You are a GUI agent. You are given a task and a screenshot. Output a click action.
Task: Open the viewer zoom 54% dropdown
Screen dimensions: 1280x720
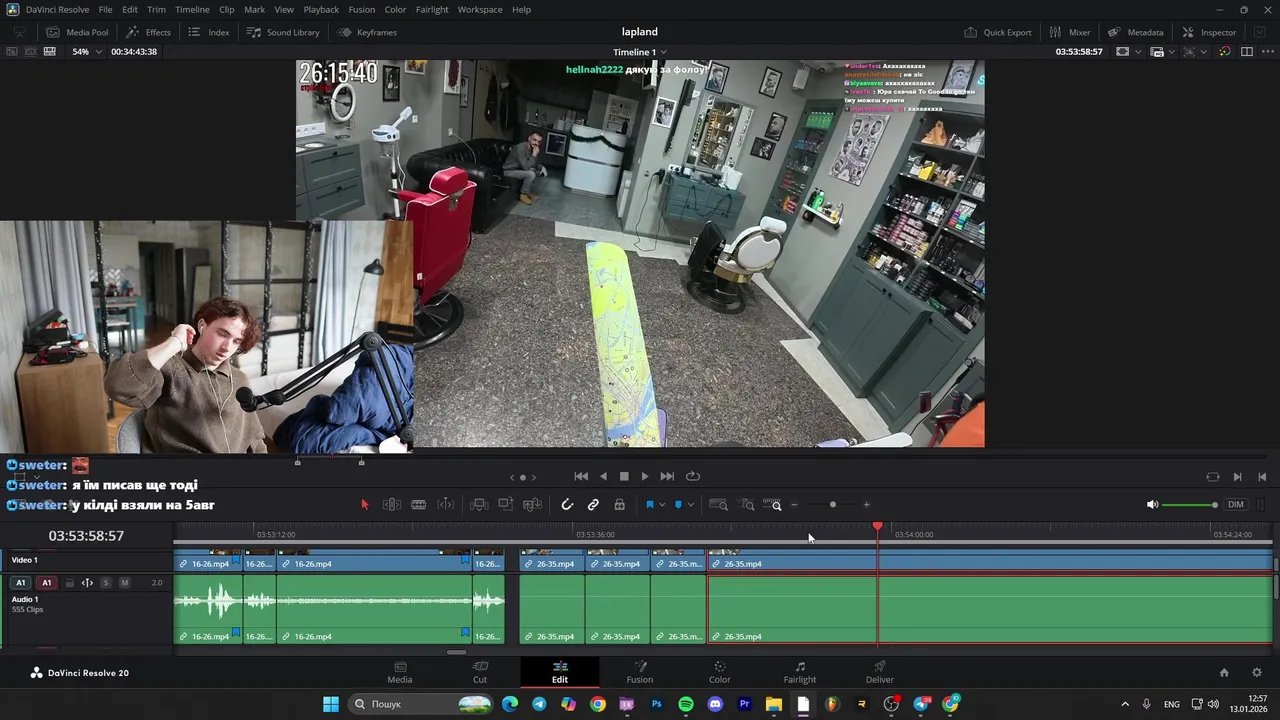pos(87,52)
